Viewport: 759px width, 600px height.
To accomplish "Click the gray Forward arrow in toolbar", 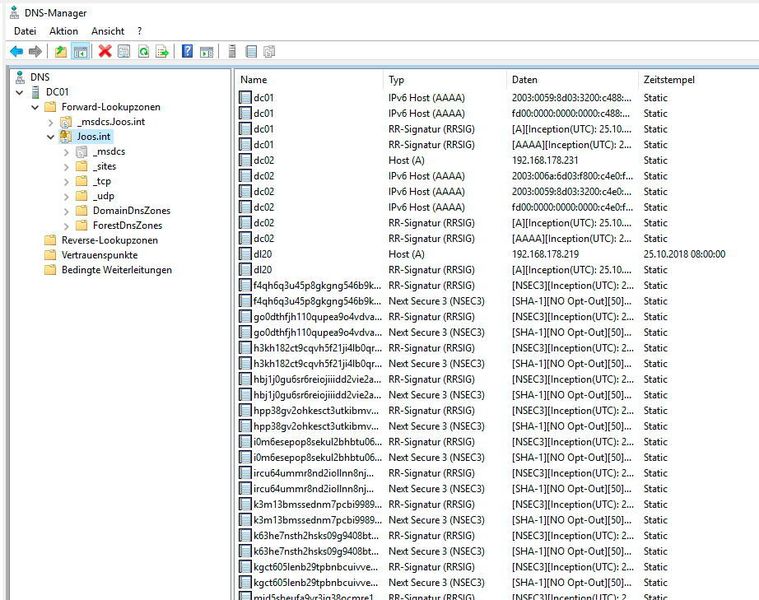I will coord(35,51).
